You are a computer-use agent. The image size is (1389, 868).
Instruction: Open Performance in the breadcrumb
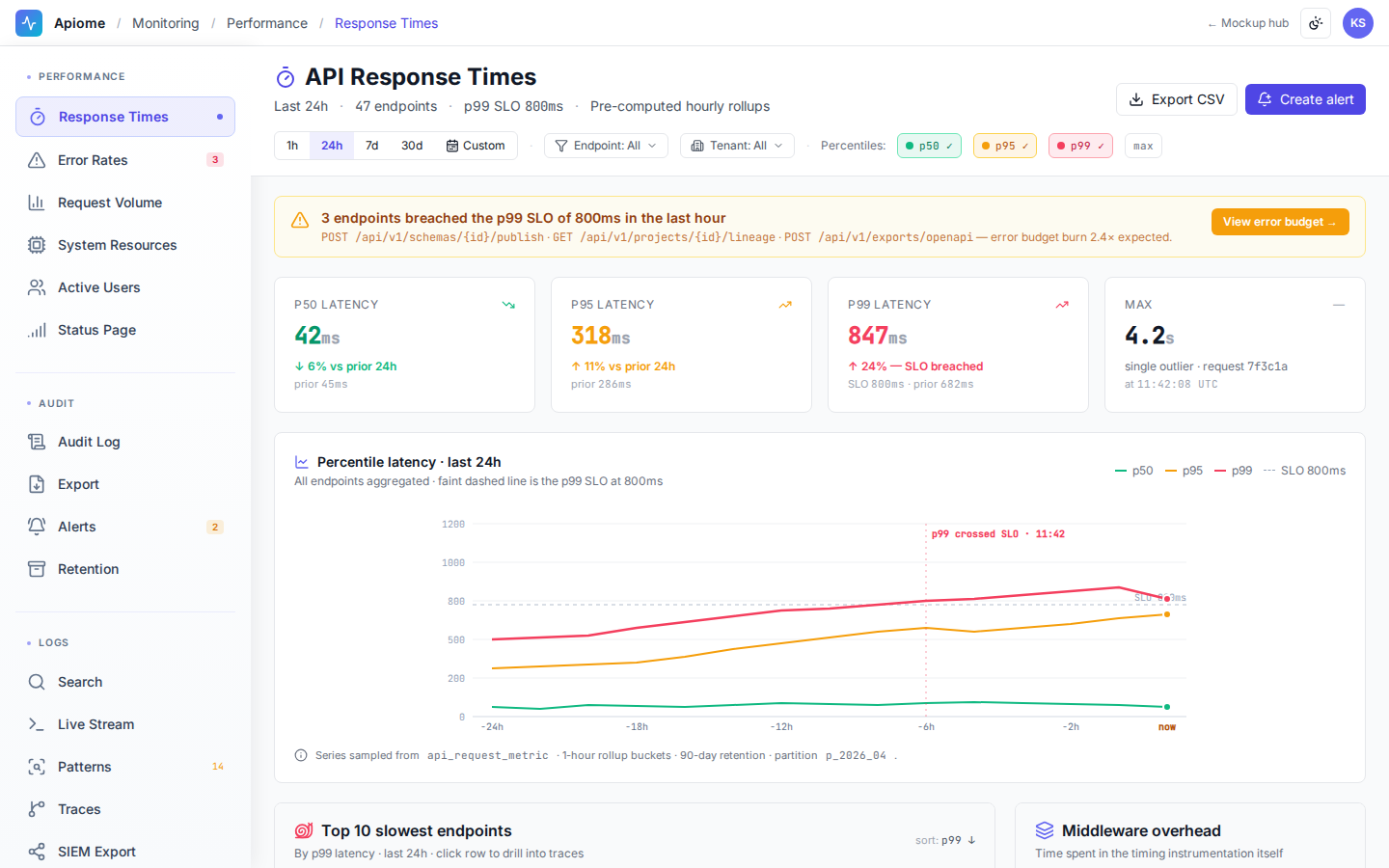point(267,23)
